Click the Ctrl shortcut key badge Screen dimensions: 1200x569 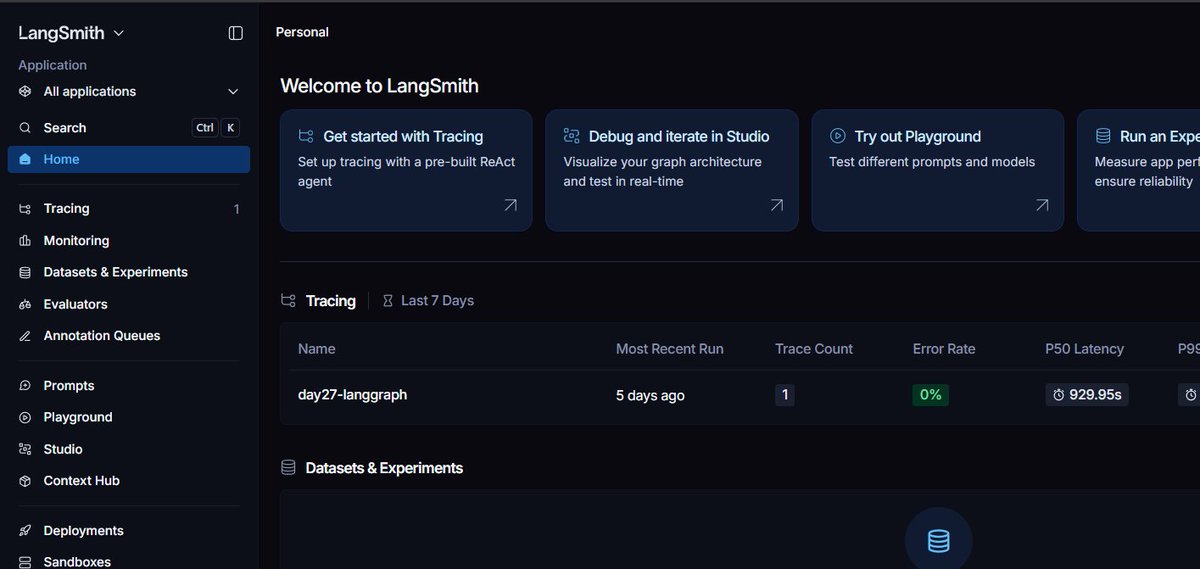[x=205, y=128]
